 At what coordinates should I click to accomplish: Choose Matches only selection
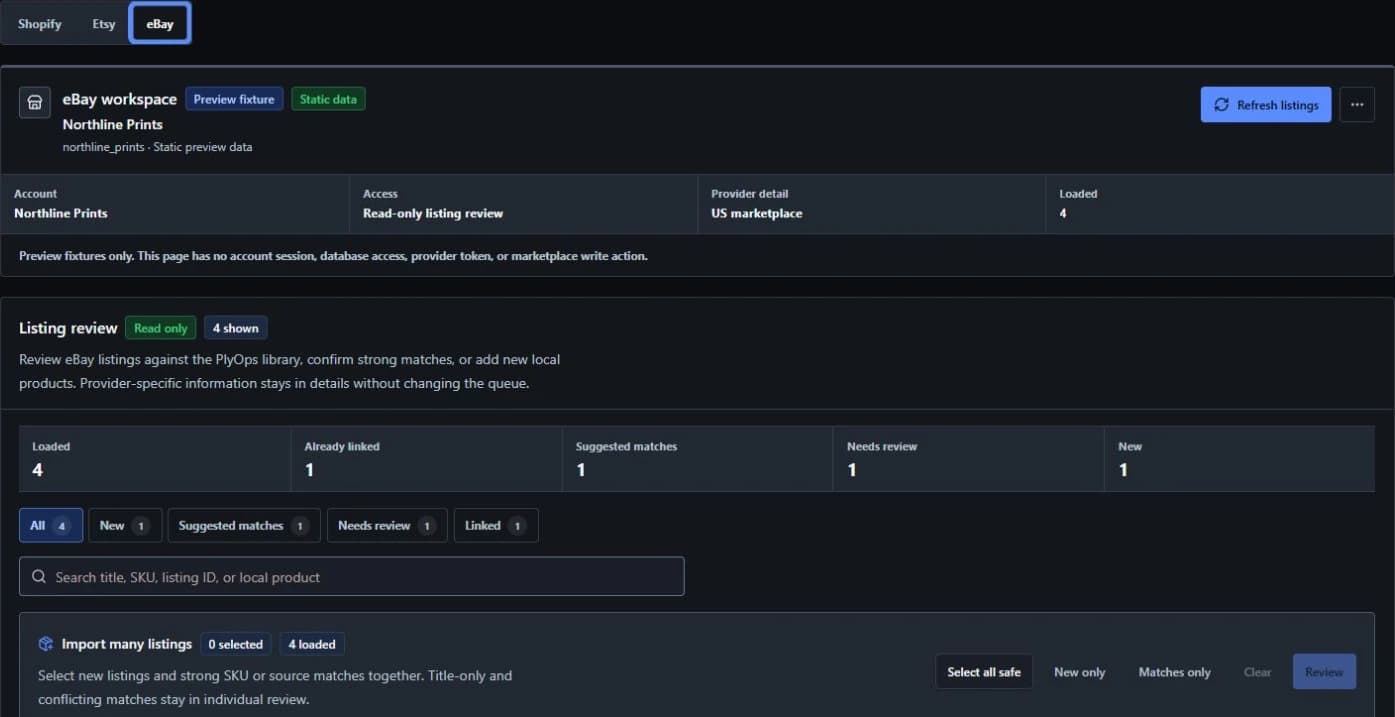click(1175, 672)
